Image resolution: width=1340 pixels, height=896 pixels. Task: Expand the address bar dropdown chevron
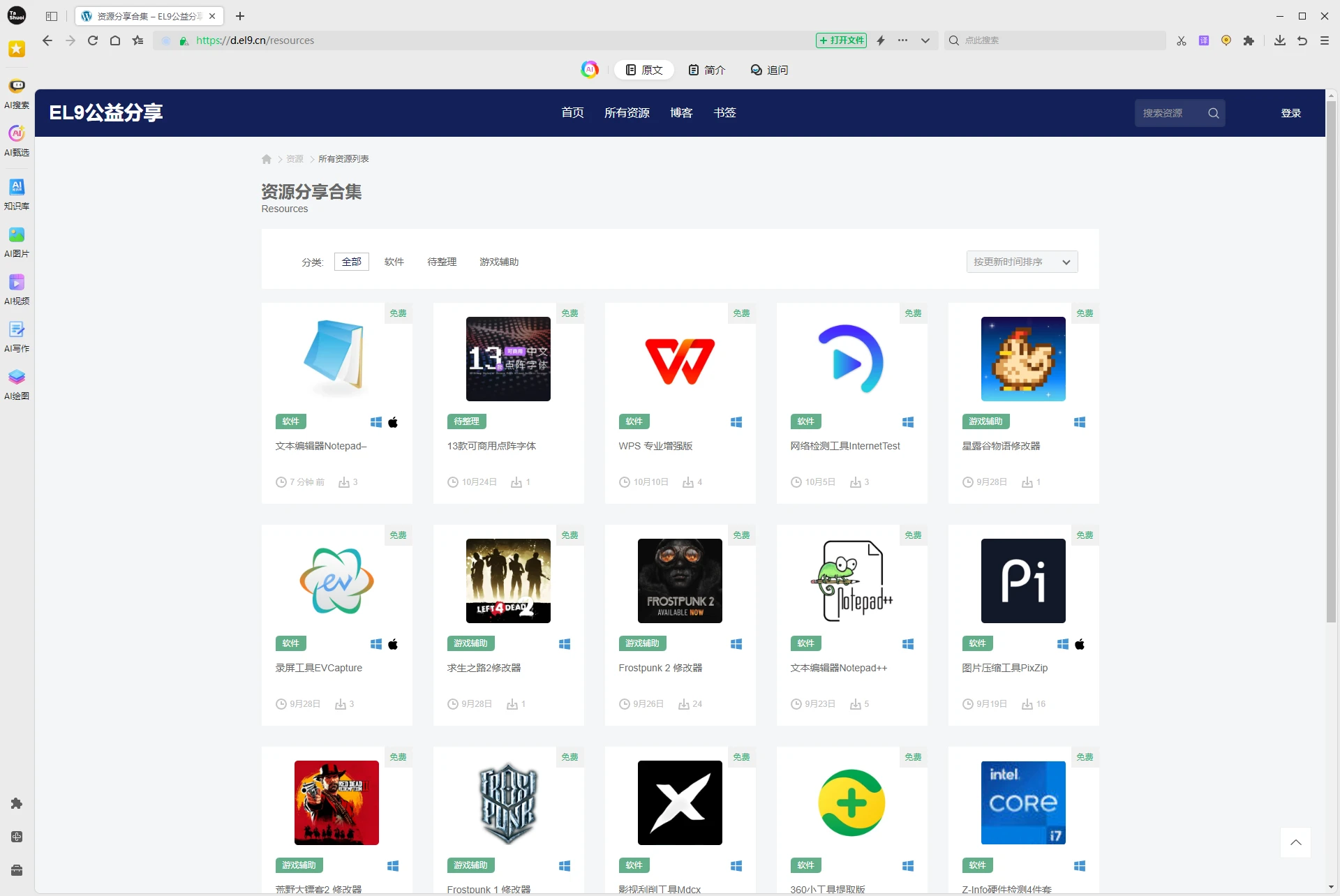point(925,40)
